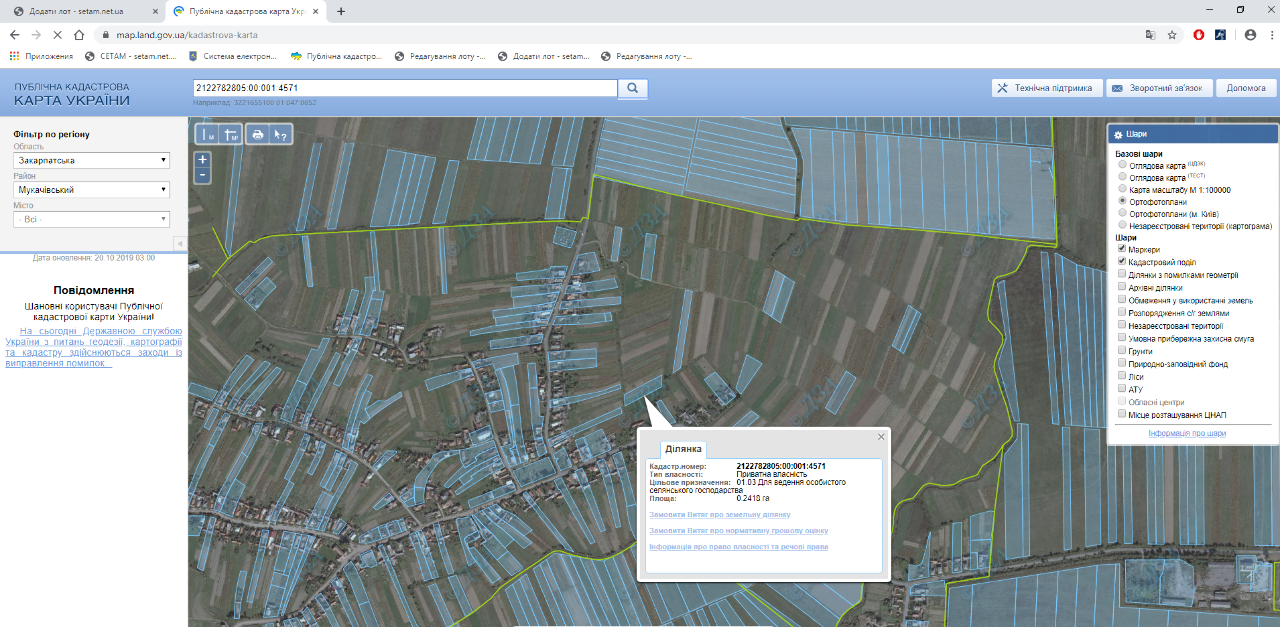Open СЕТАМ - setam.net bookmark
This screenshot has width=1280, height=627.
click(x=130, y=56)
